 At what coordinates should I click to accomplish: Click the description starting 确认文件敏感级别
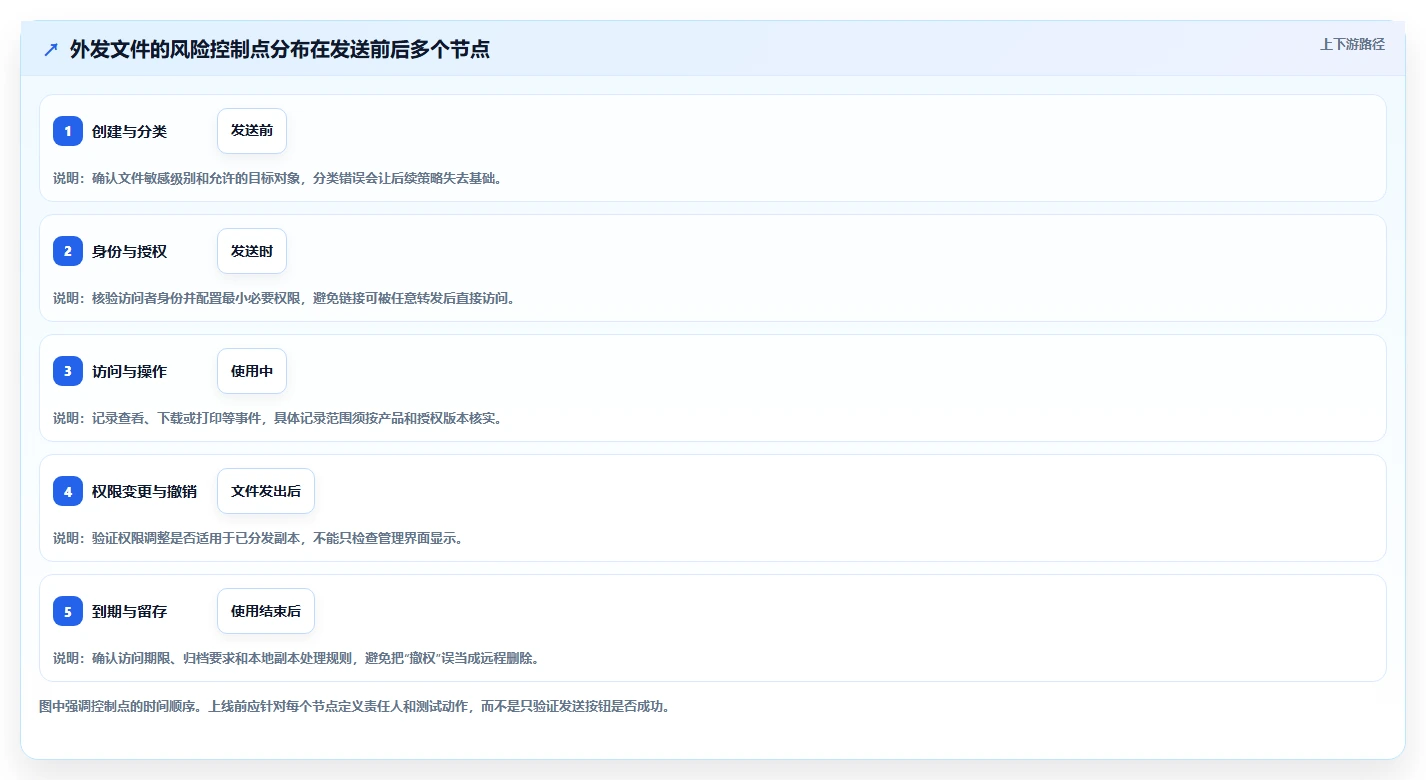click(278, 178)
